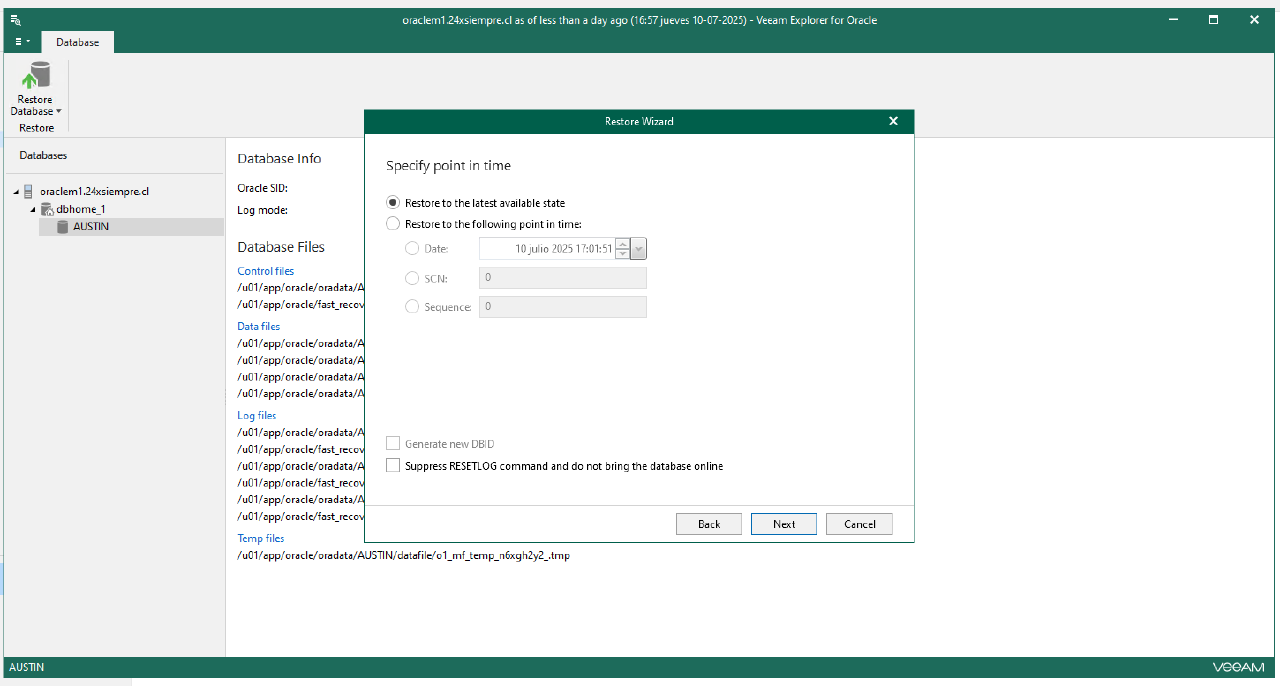Screen dimensions: 1280x686
Task: Click the Log mode label
Action: click(x=262, y=210)
